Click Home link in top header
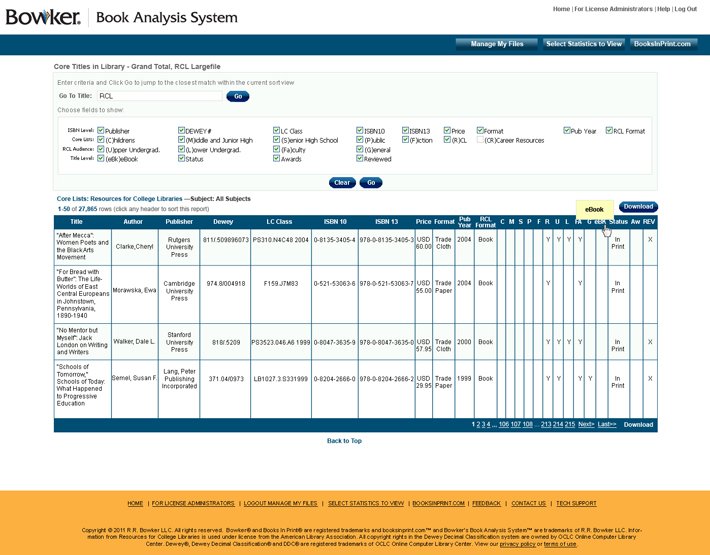710x555 pixels. 561,9
